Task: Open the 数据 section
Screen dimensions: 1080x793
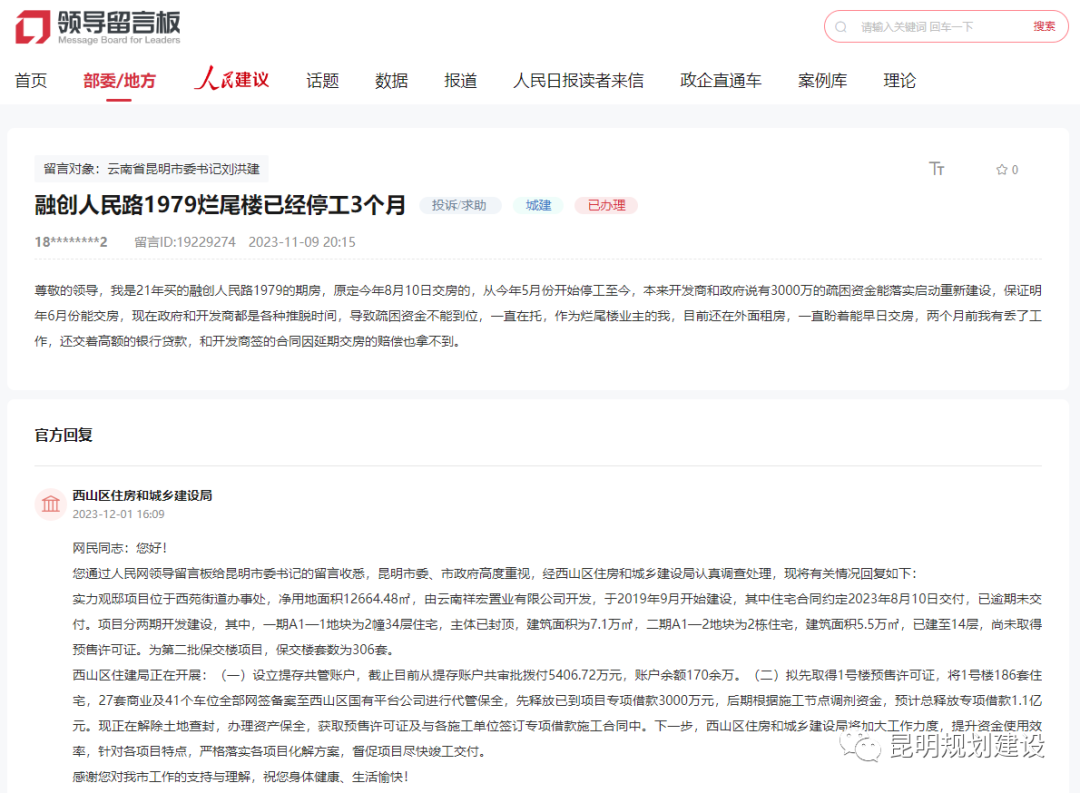Action: [391, 80]
